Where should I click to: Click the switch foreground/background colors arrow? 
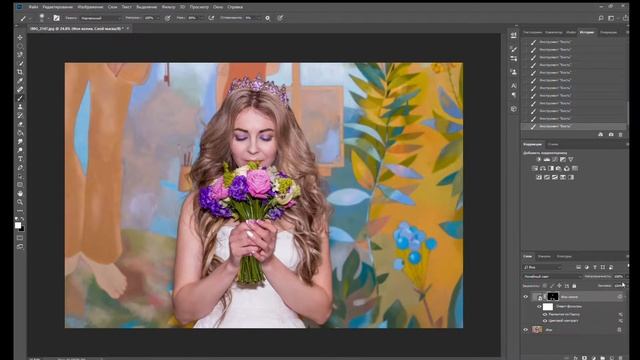22,219
